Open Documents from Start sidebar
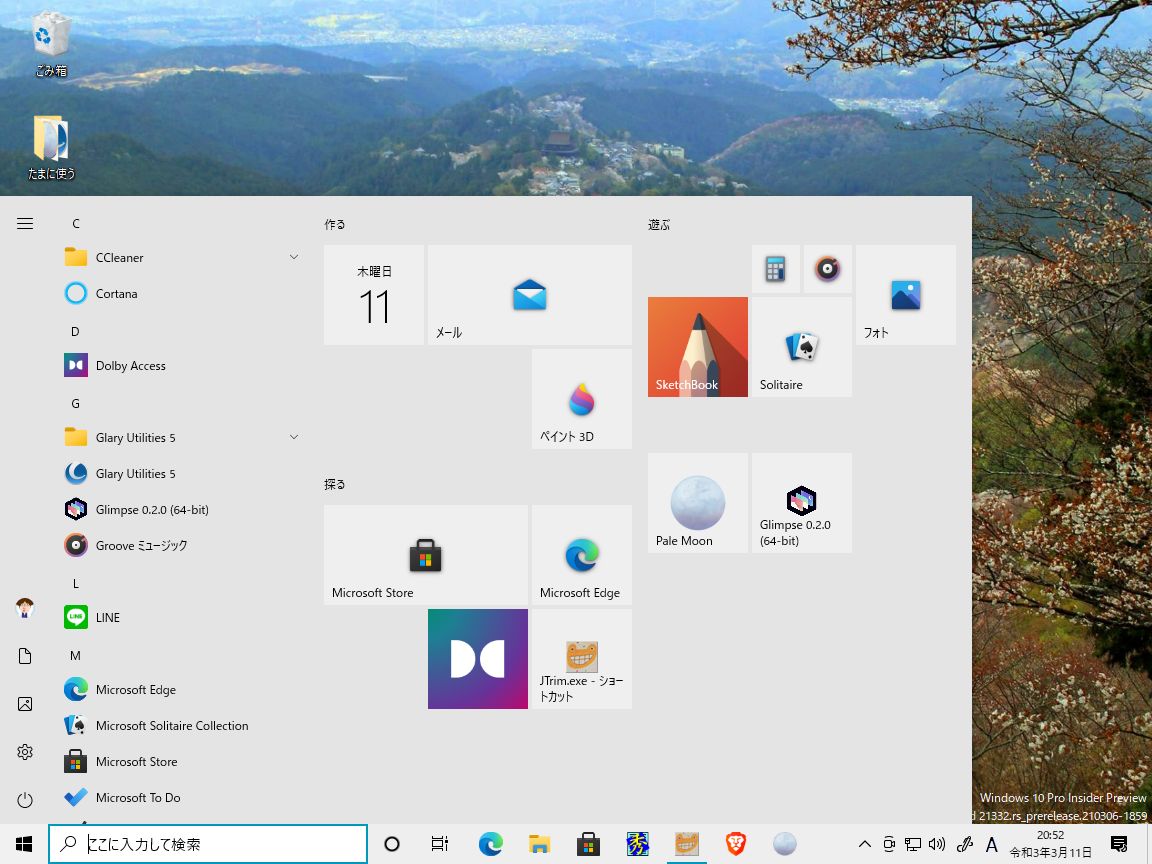Image resolution: width=1152 pixels, height=864 pixels. tap(25, 655)
